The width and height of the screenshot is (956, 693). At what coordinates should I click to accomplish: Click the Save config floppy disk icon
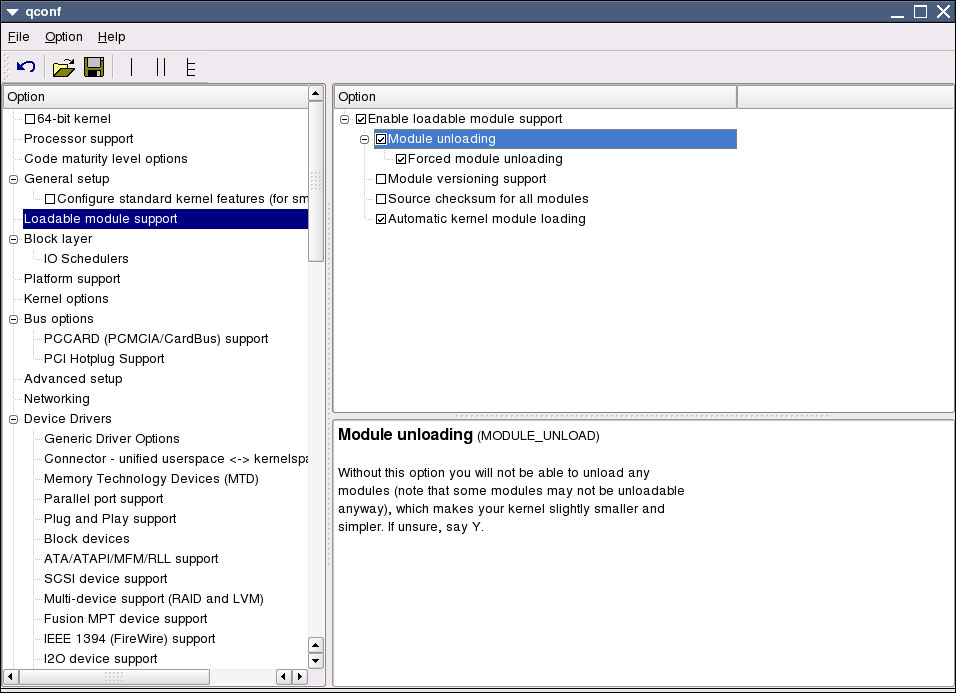pyautogui.click(x=94, y=67)
